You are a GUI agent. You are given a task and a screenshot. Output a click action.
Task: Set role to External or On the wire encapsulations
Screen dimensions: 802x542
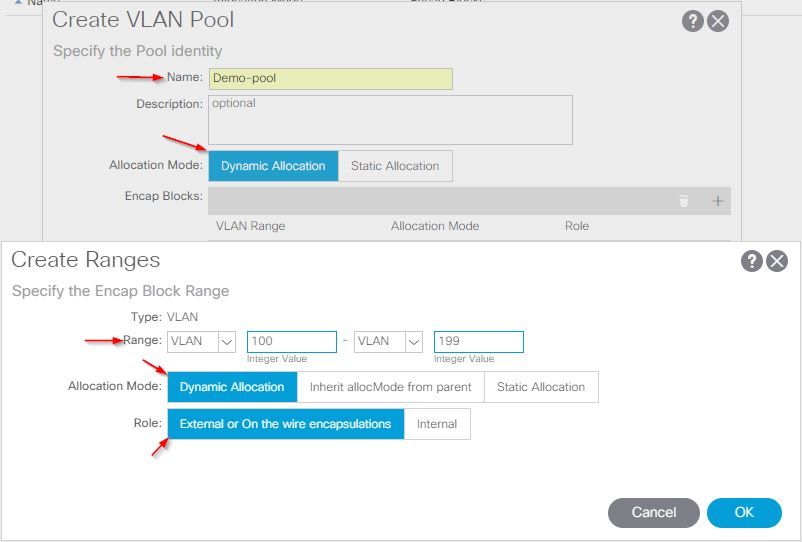(x=285, y=424)
